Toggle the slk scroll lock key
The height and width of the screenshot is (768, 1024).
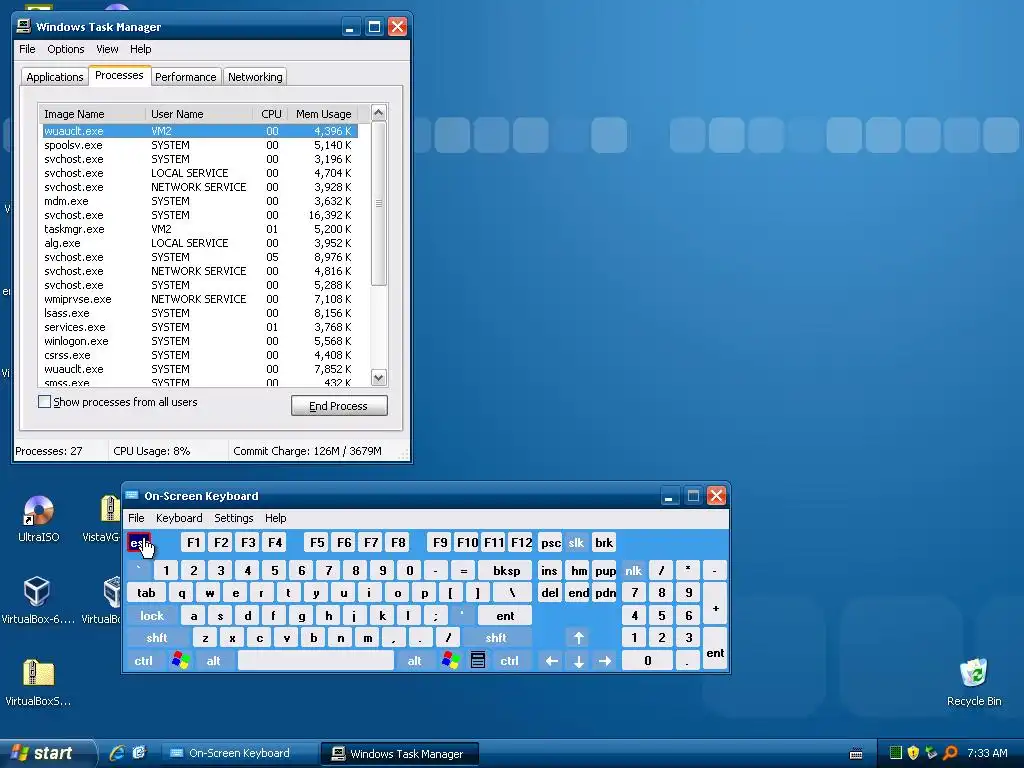point(576,543)
